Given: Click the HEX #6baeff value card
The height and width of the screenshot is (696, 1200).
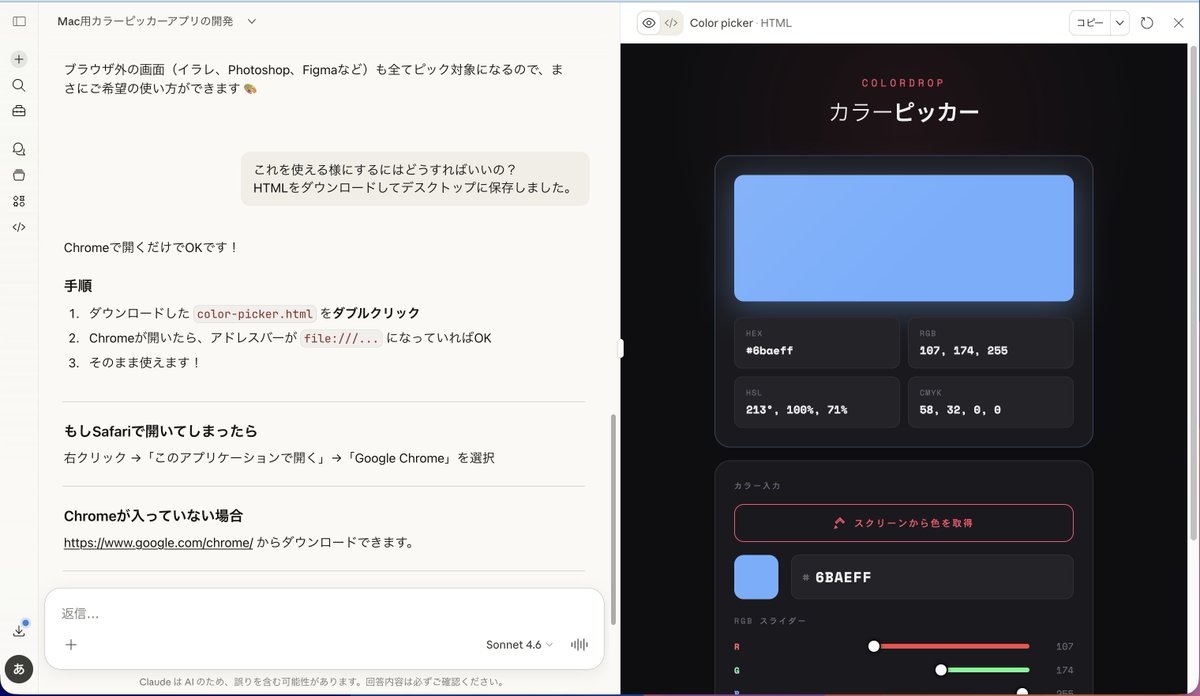Looking at the screenshot, I should tap(817, 343).
